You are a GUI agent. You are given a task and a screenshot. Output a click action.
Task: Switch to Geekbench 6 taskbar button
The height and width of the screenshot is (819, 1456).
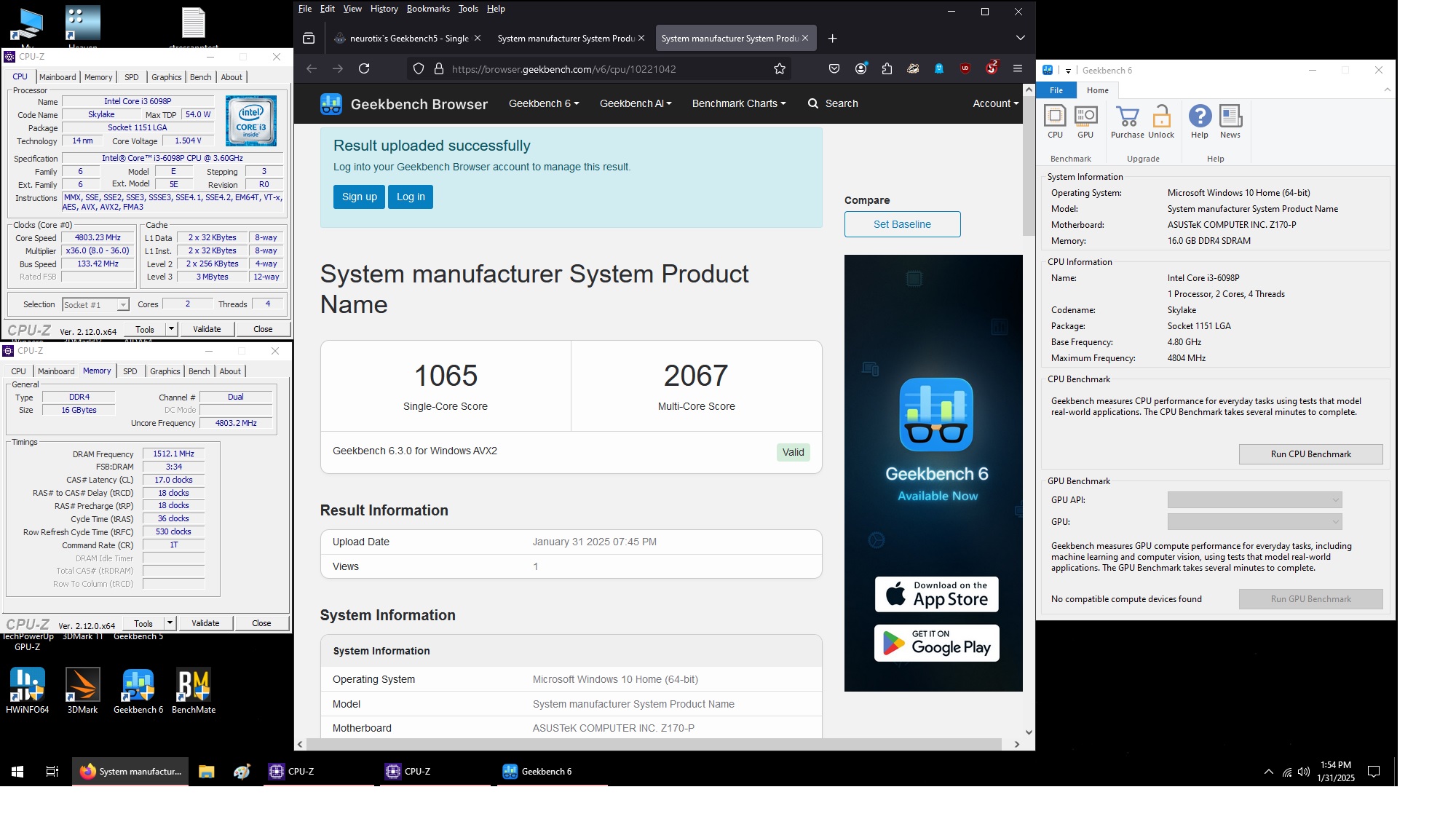pos(553,772)
